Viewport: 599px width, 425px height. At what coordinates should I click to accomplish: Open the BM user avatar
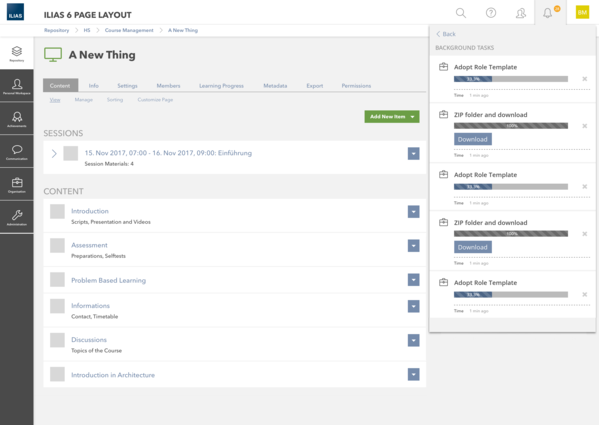(582, 13)
